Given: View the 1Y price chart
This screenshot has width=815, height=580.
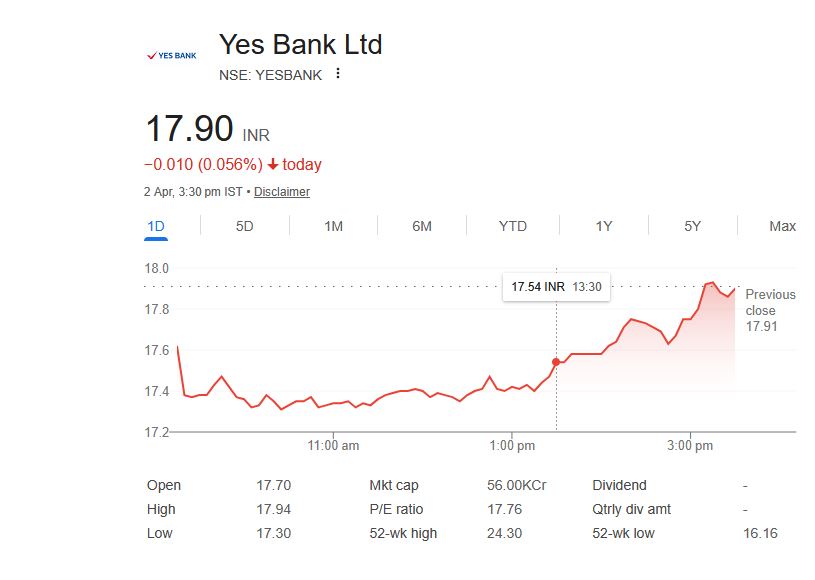Looking at the screenshot, I should [604, 226].
